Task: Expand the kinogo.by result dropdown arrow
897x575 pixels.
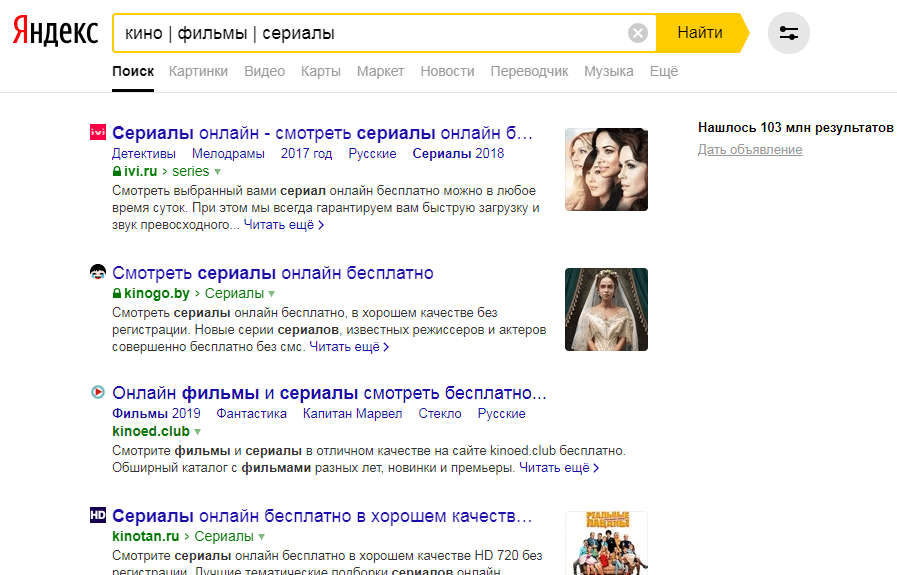Action: pos(272,294)
